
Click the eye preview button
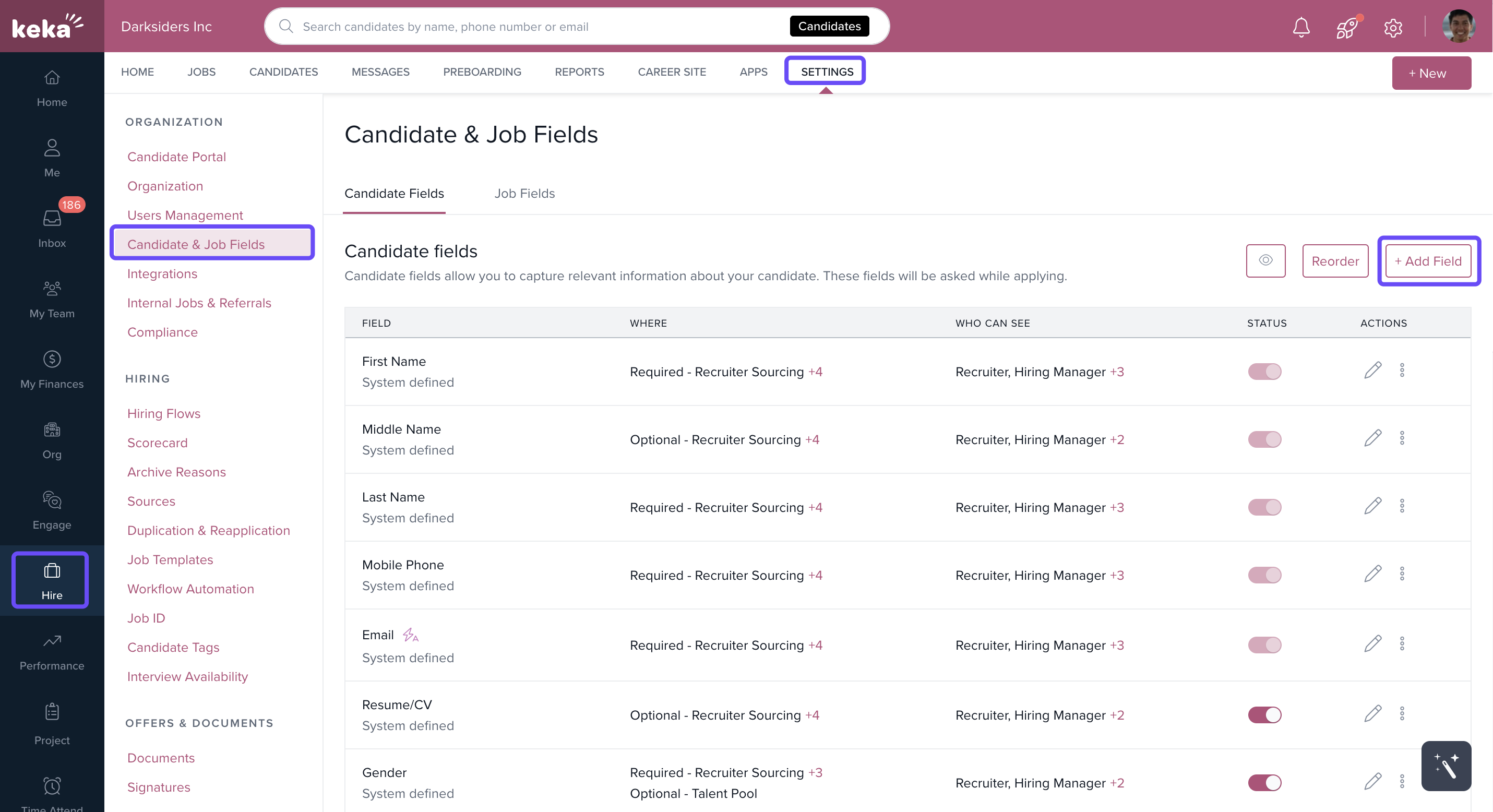coord(1266,261)
